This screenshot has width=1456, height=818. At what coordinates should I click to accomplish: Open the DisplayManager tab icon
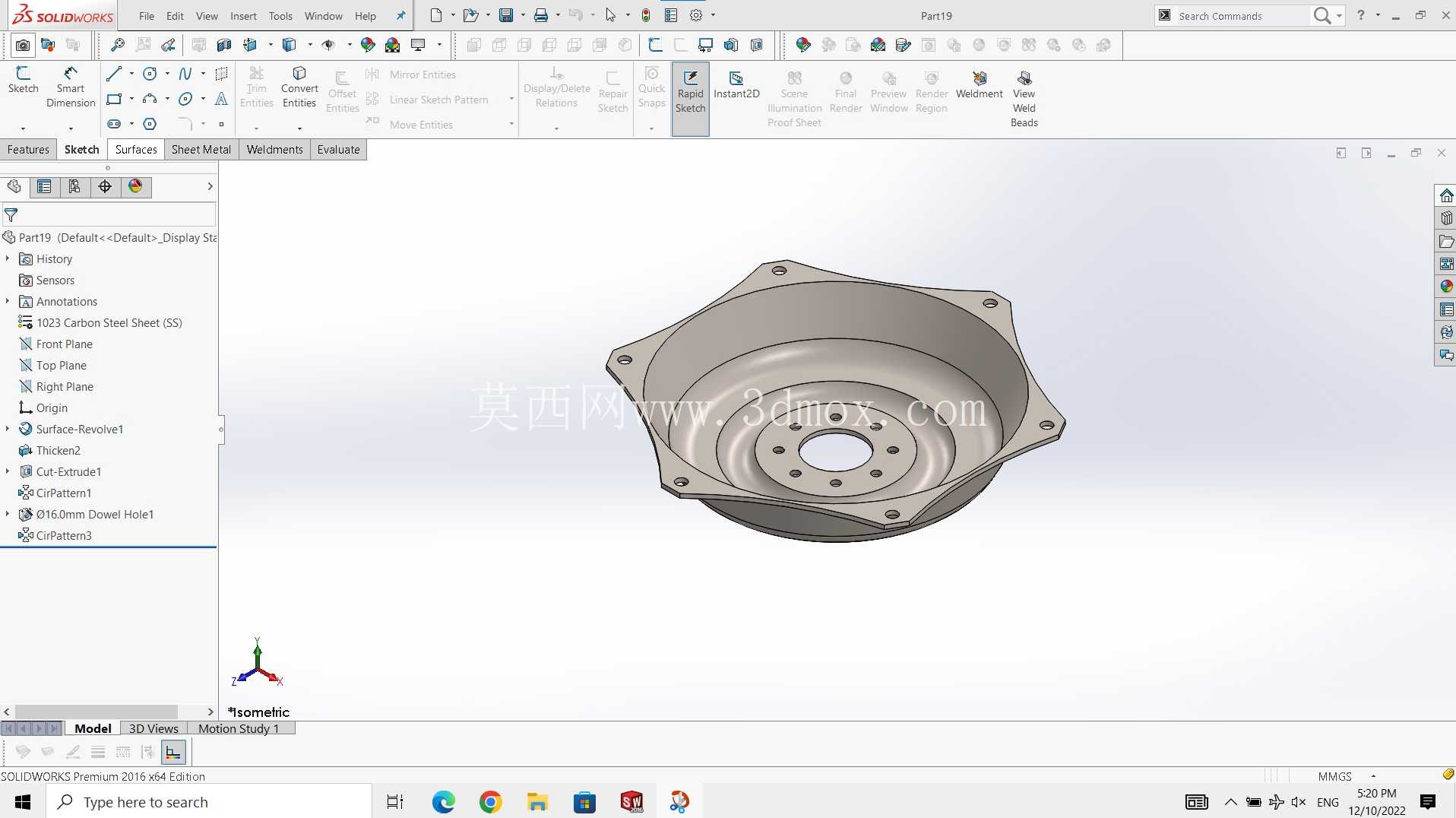click(x=135, y=186)
